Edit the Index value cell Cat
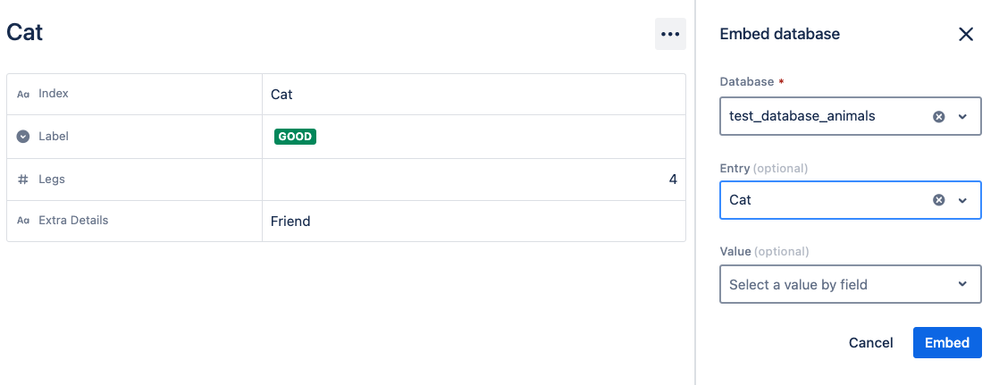Image resolution: width=999 pixels, height=385 pixels. tap(473, 94)
